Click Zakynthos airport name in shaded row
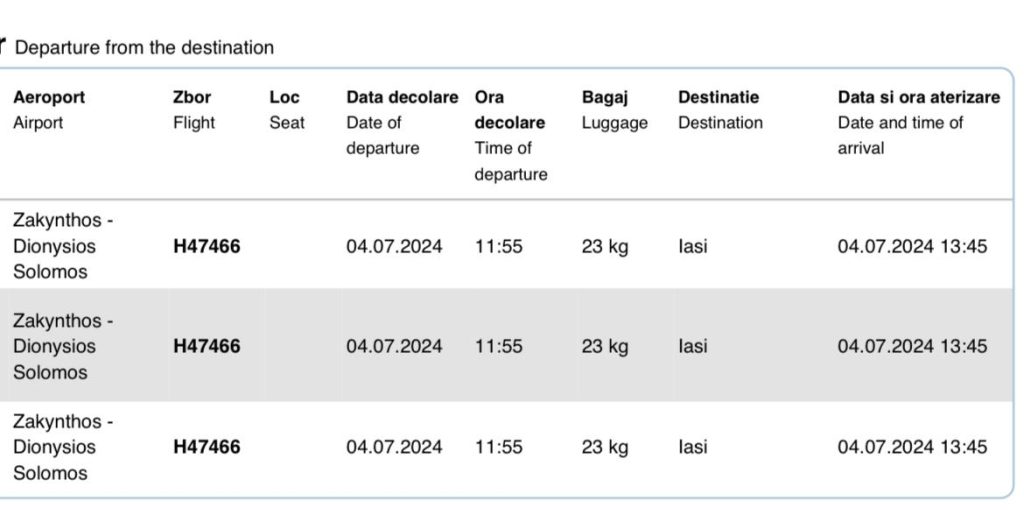This screenshot has height=515, width=1024. point(63,346)
